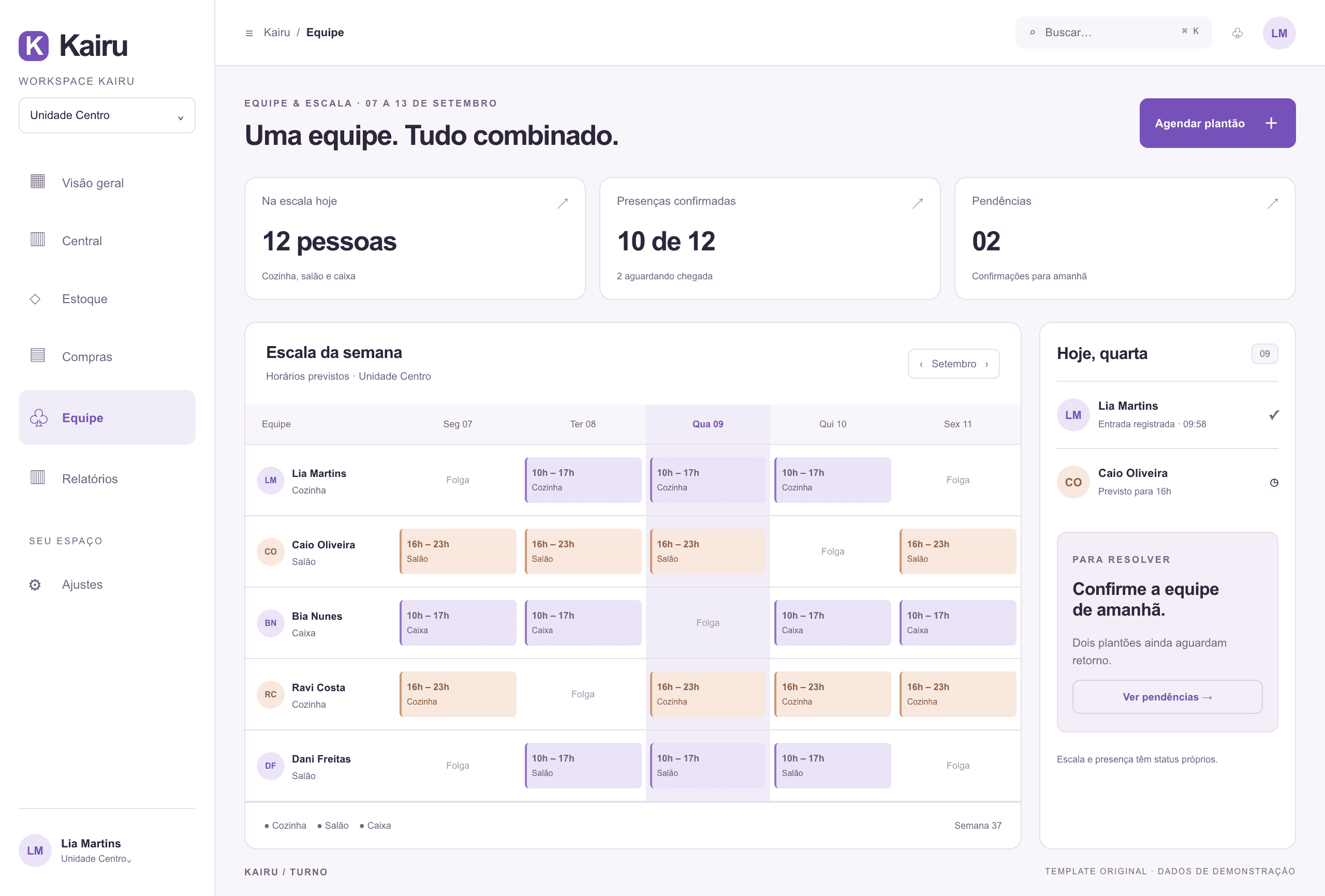Click the Qui 10 column header

click(832, 424)
